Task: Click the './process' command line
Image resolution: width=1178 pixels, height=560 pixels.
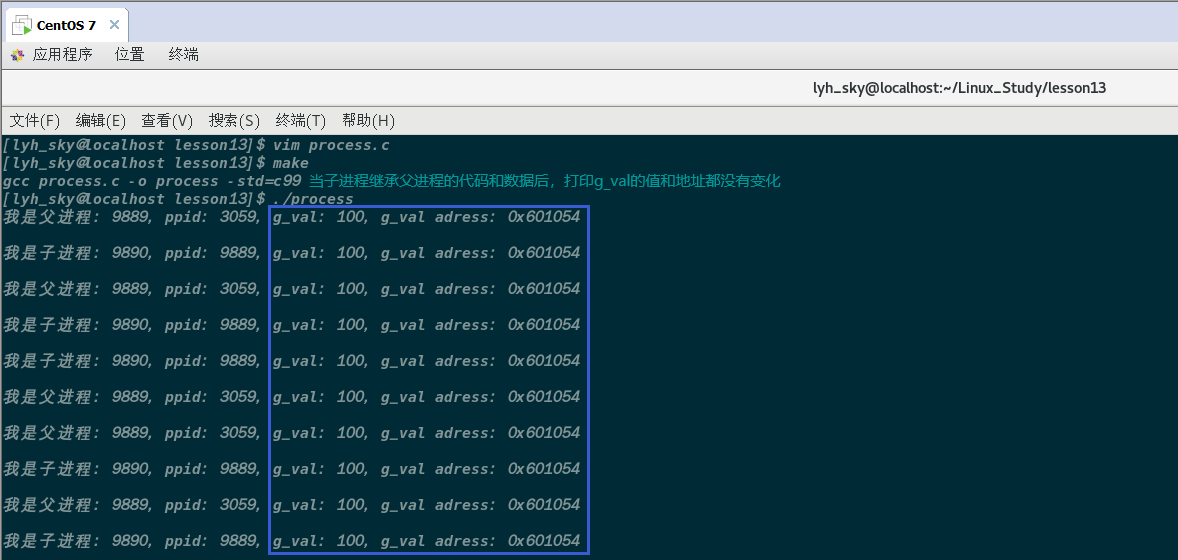Action: 178,199
